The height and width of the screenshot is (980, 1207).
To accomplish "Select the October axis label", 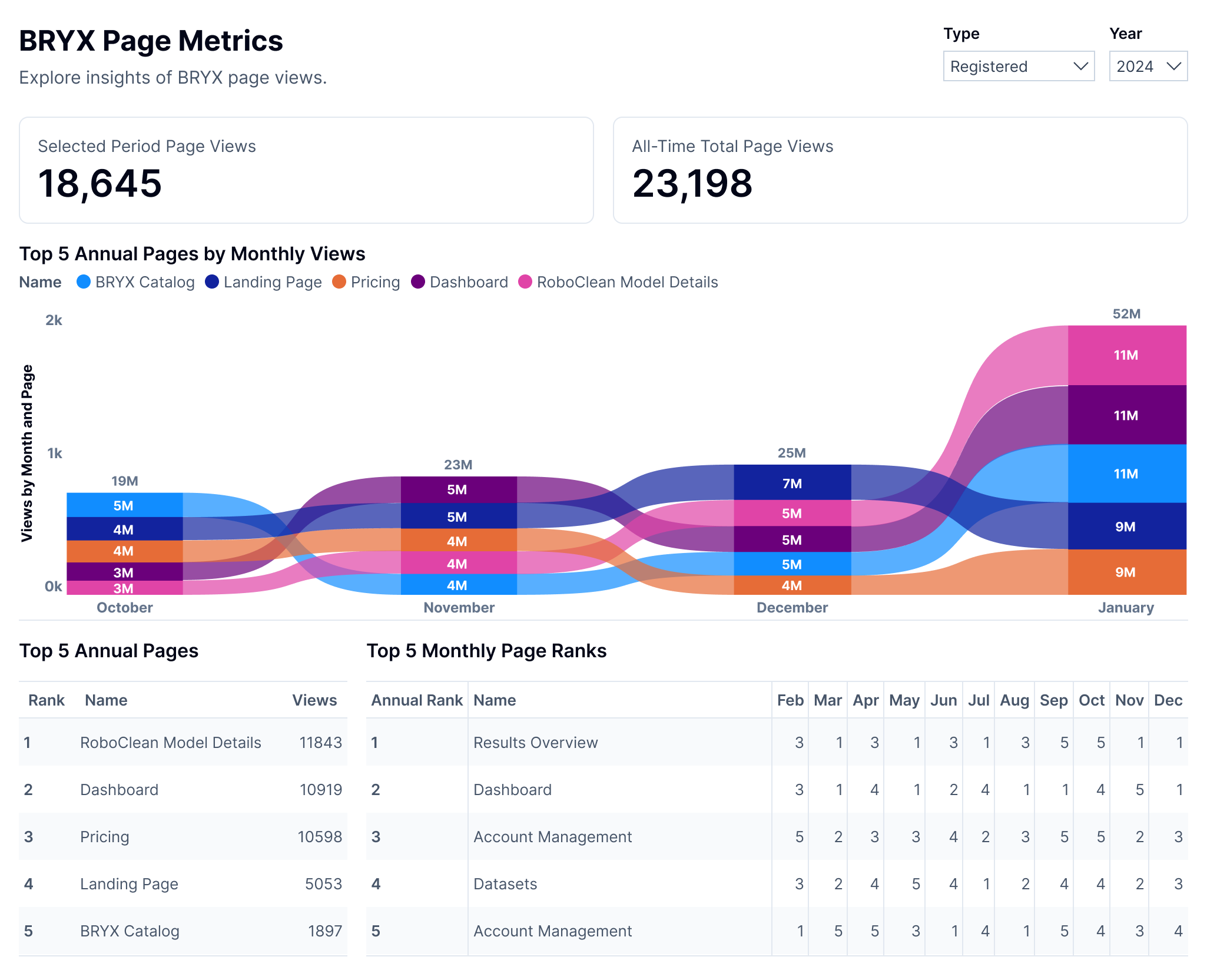I will pos(125,608).
